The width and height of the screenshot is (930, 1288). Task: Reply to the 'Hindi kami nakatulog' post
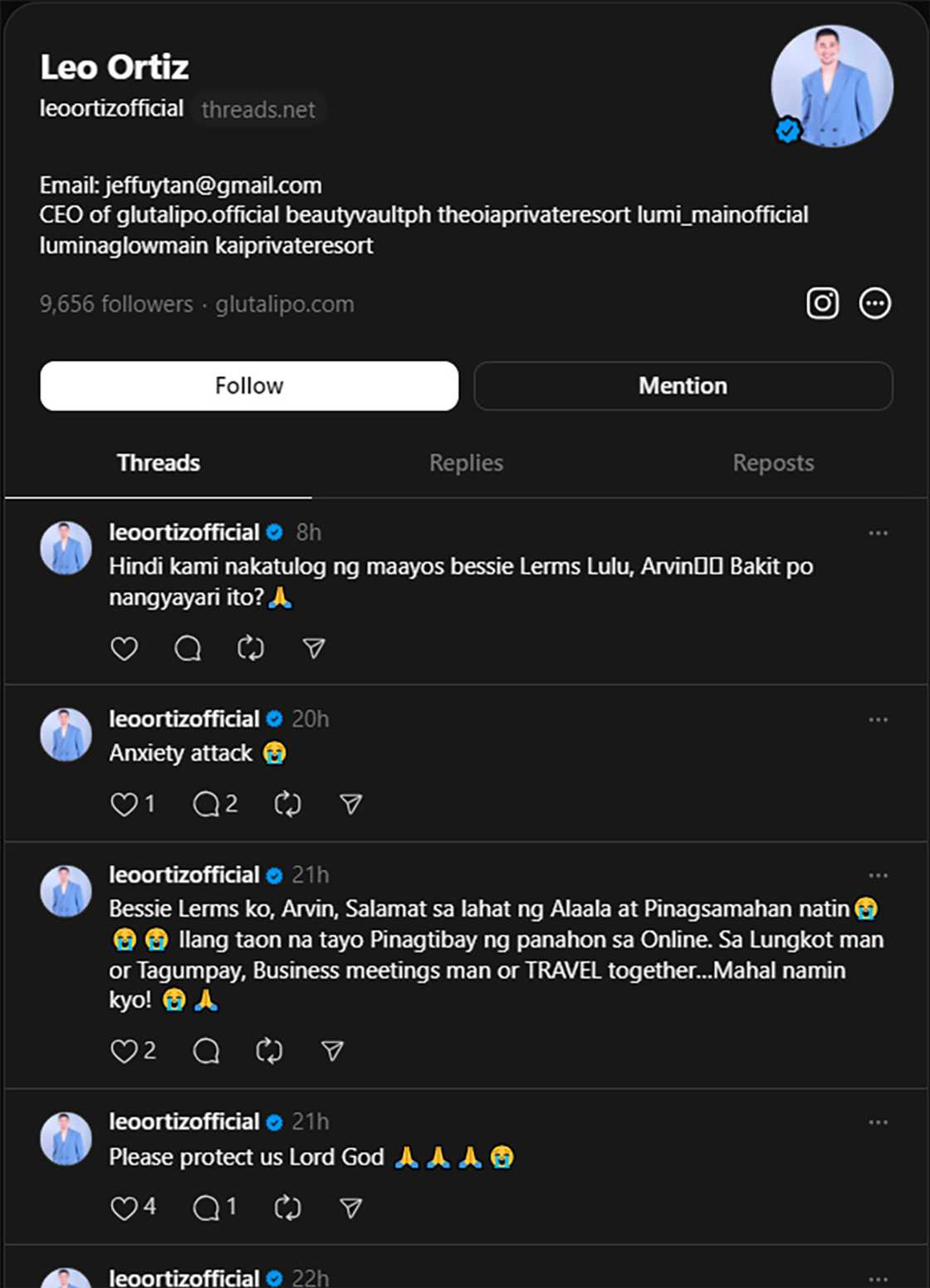(x=188, y=648)
